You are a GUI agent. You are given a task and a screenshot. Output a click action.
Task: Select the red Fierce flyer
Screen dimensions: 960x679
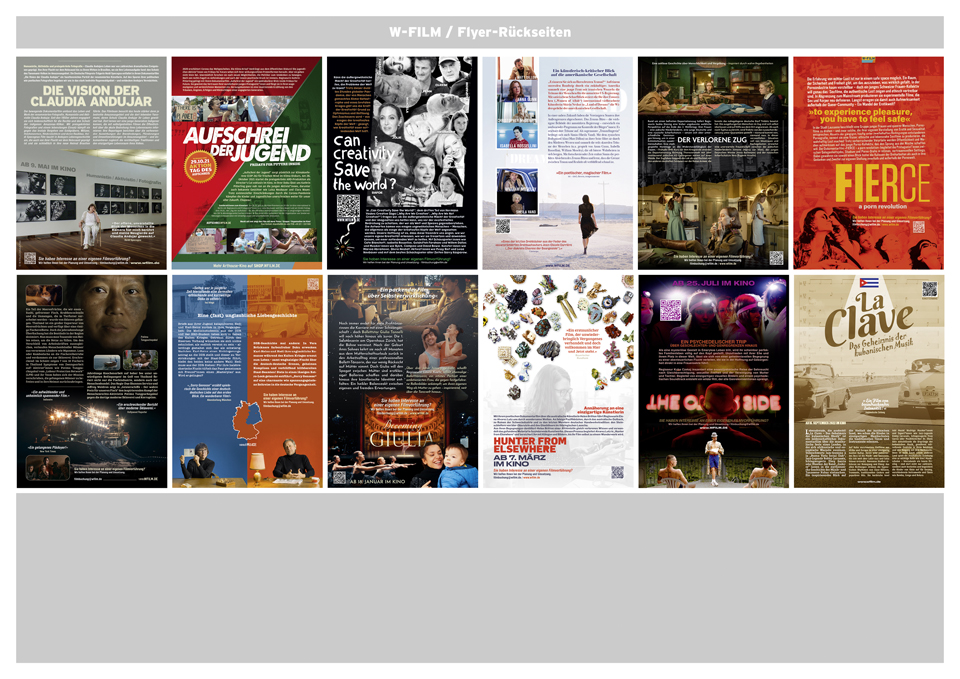[869, 163]
